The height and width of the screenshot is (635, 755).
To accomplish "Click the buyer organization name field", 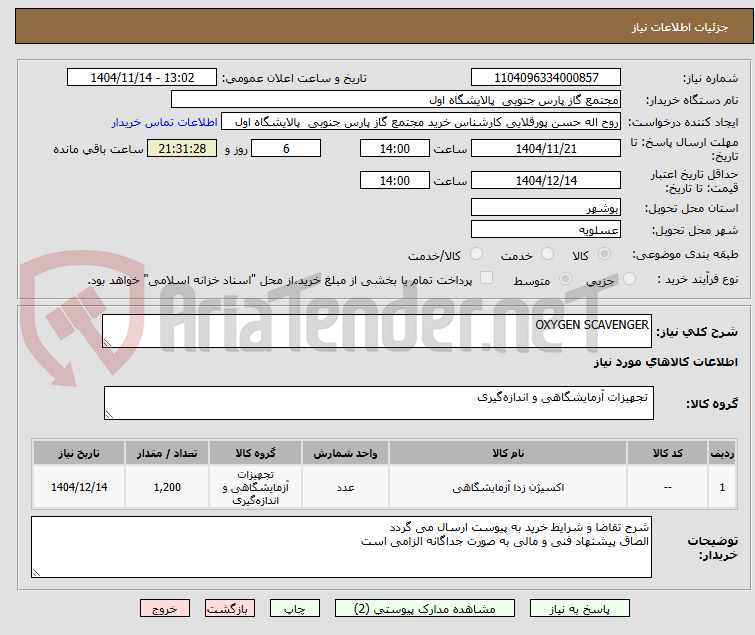I will click(x=396, y=100).
